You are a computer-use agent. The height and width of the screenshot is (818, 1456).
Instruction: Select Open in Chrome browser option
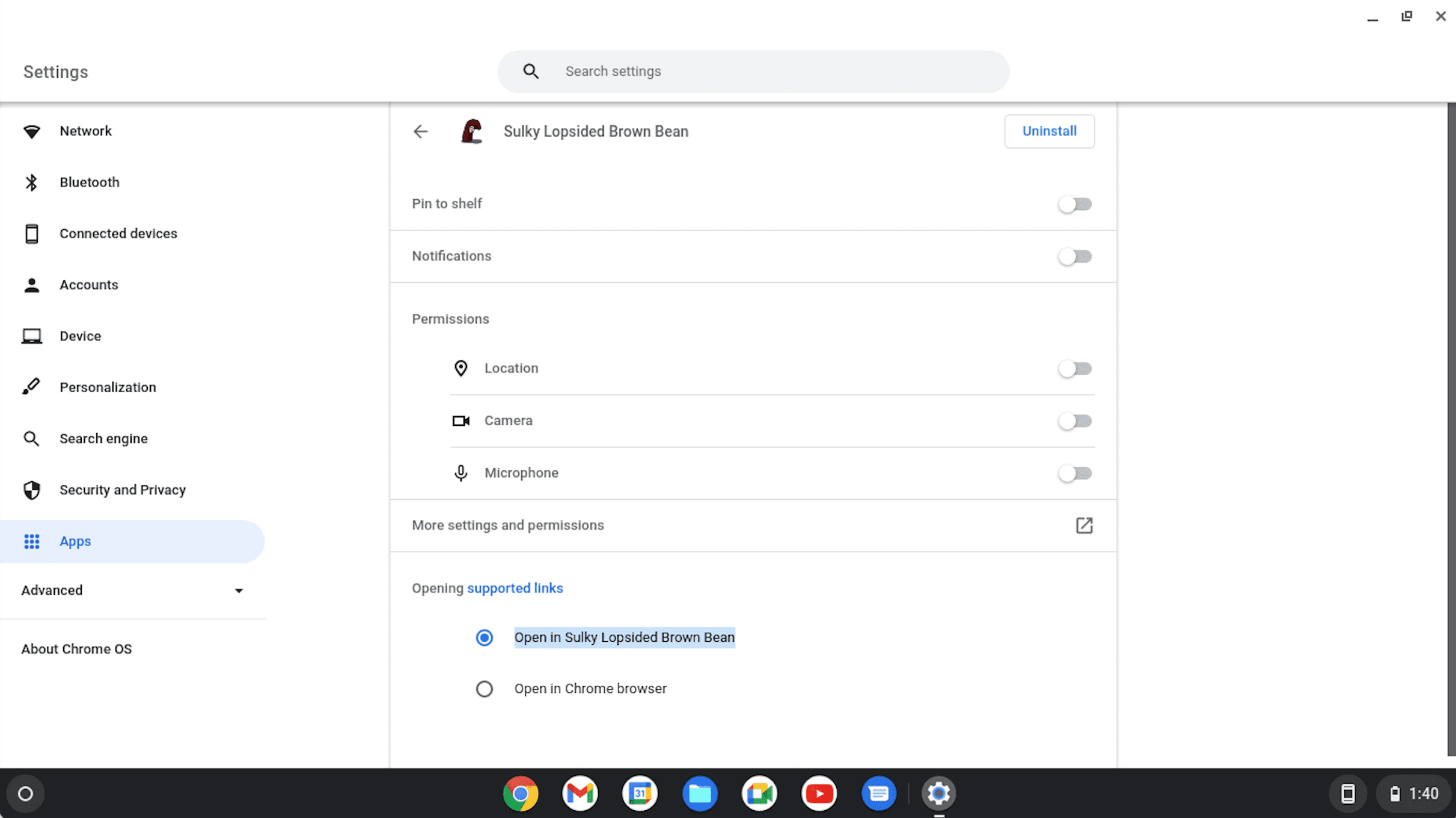(x=484, y=688)
